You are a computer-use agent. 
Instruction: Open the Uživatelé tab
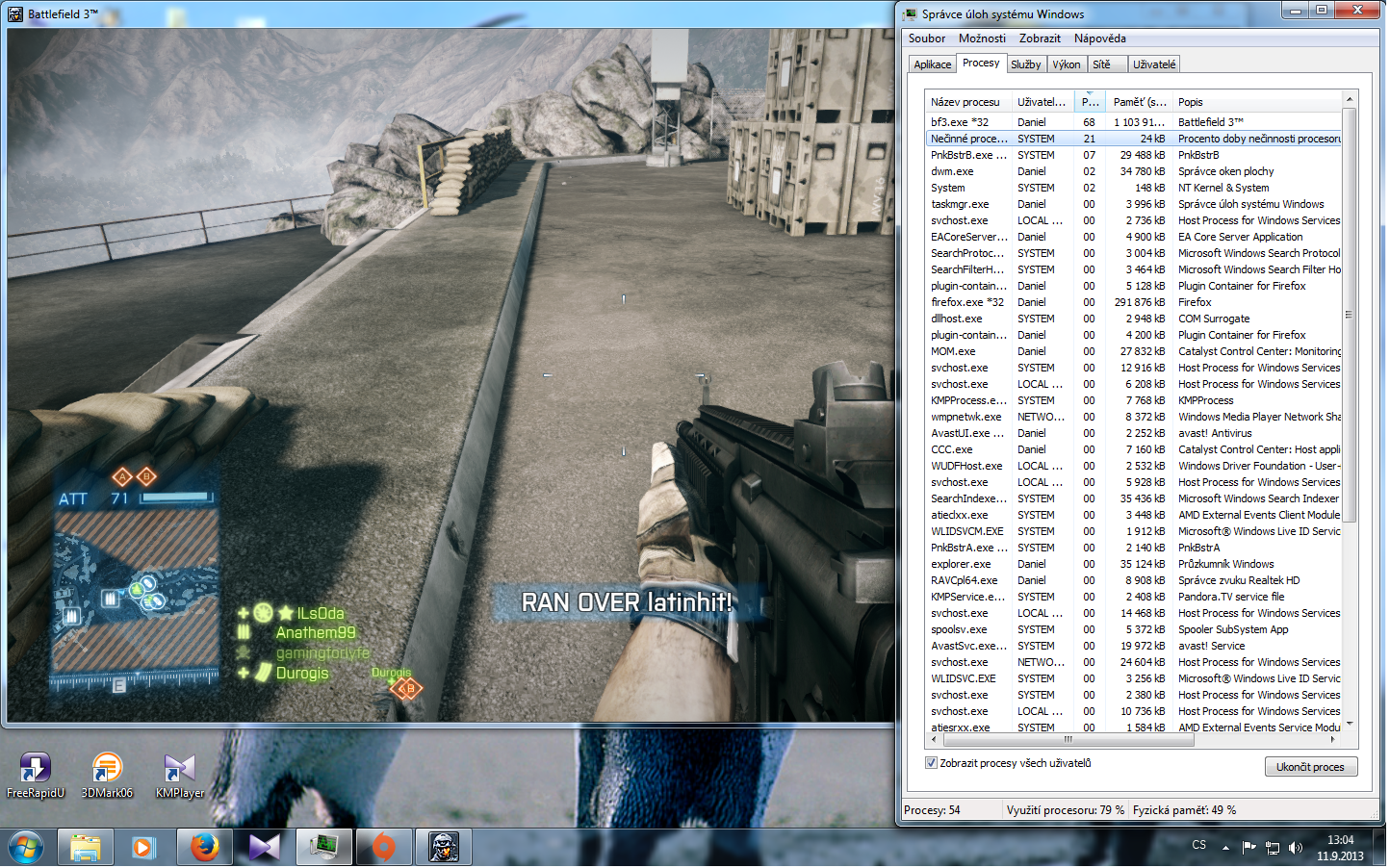pyautogui.click(x=1153, y=64)
